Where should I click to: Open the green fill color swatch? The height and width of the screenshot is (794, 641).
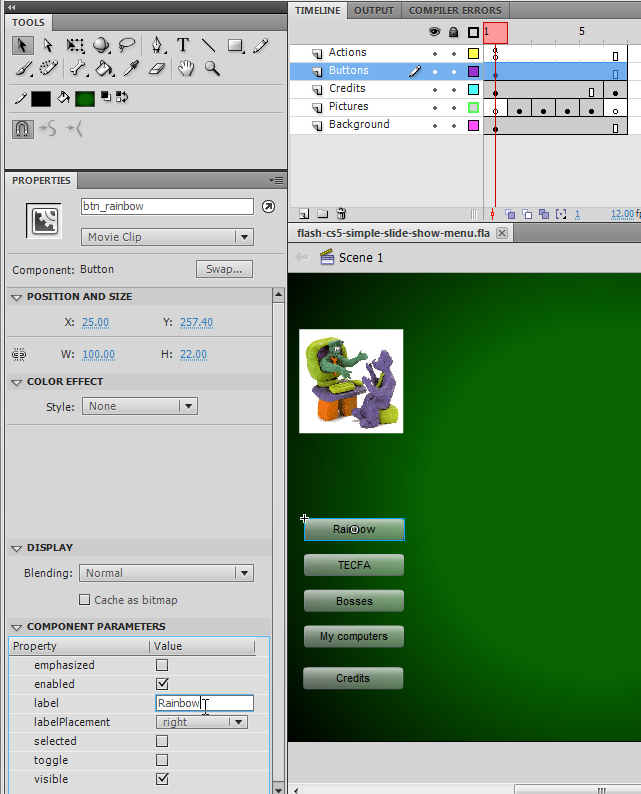coord(85,99)
